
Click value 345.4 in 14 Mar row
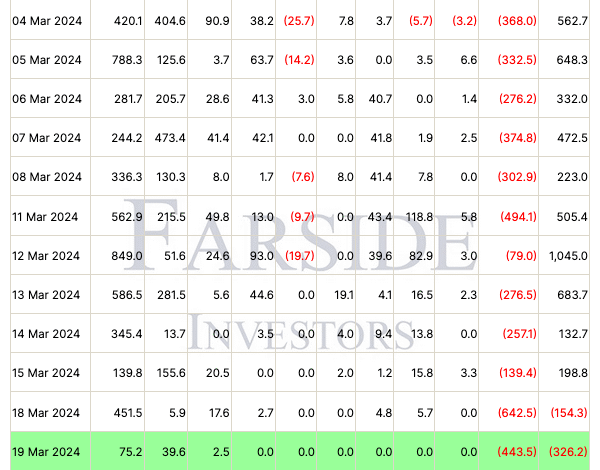(127, 334)
